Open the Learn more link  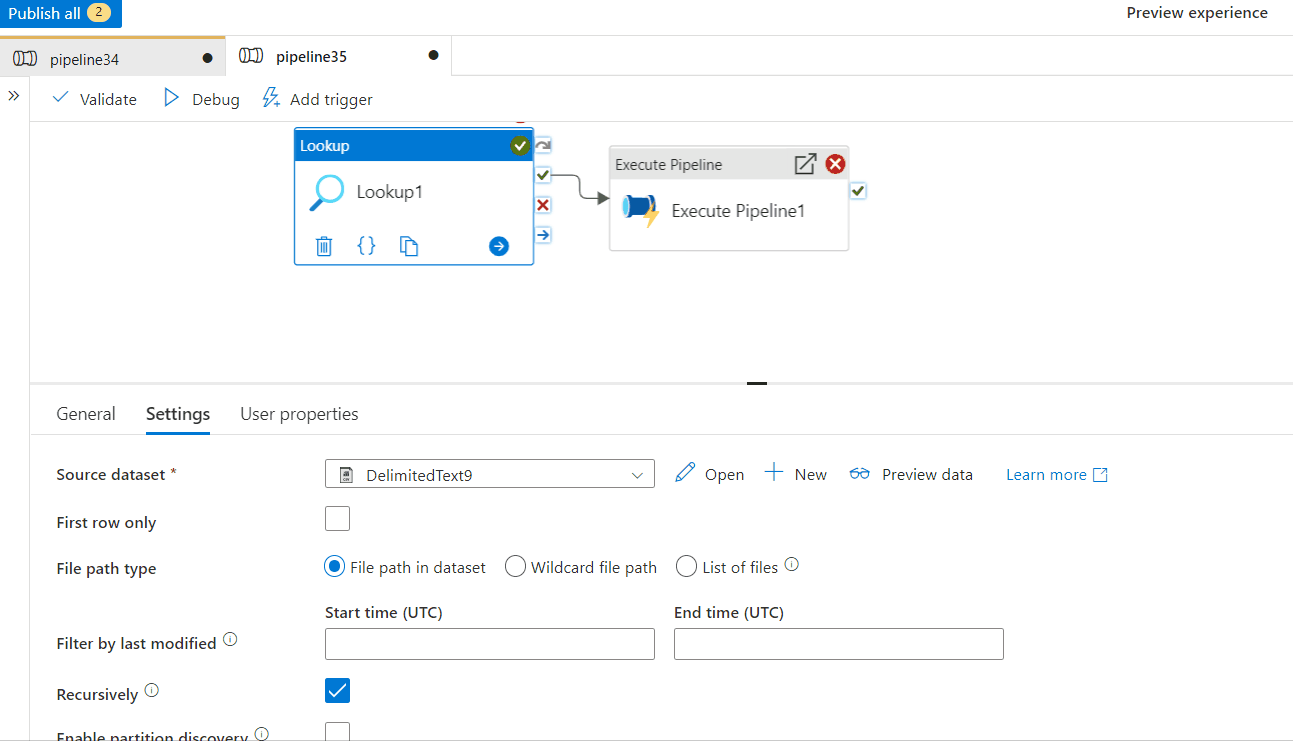tap(1047, 474)
